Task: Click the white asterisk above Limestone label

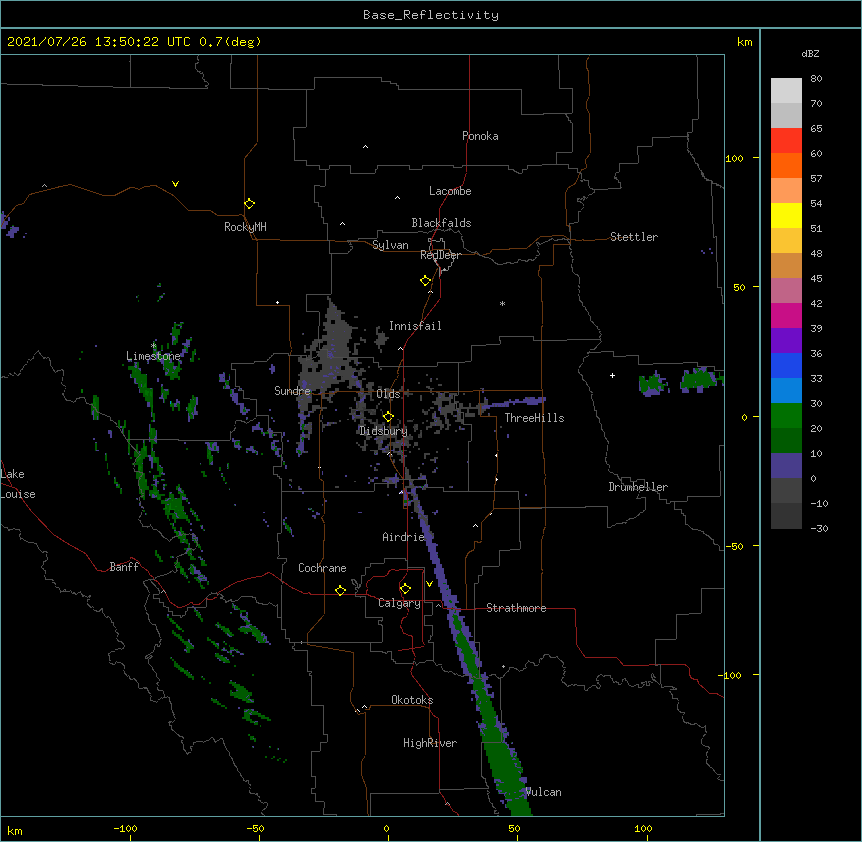Action: 154,346
